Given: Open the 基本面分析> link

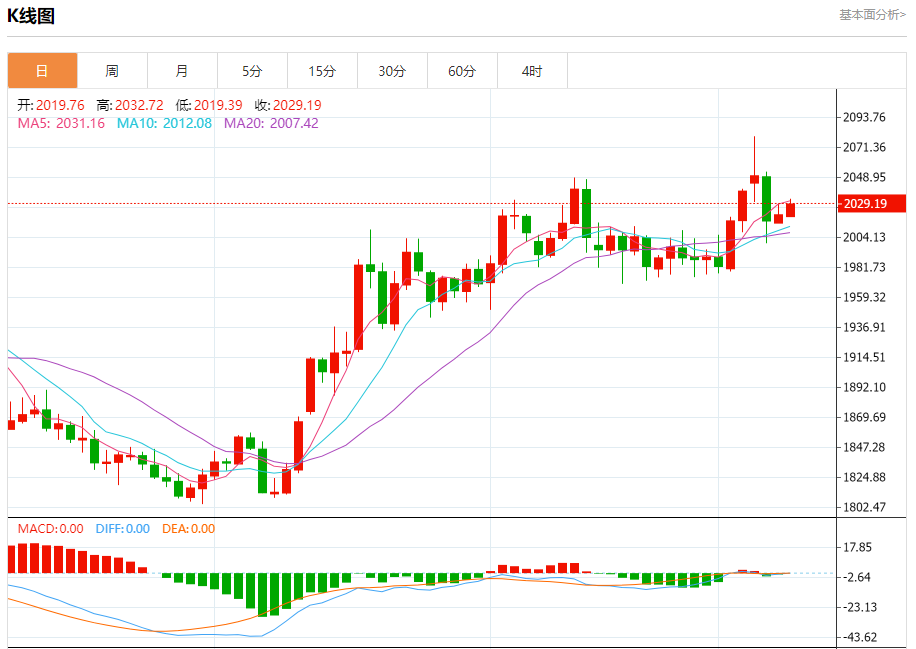Looking at the screenshot, I should point(872,15).
